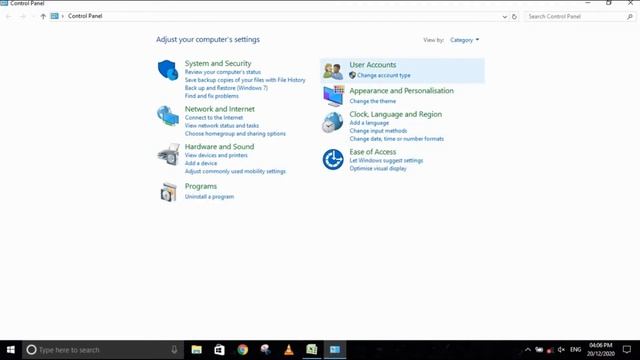Image resolution: width=640 pixels, height=360 pixels.
Task: Open Back up and Restore (Windows 7)
Action: (x=226, y=88)
